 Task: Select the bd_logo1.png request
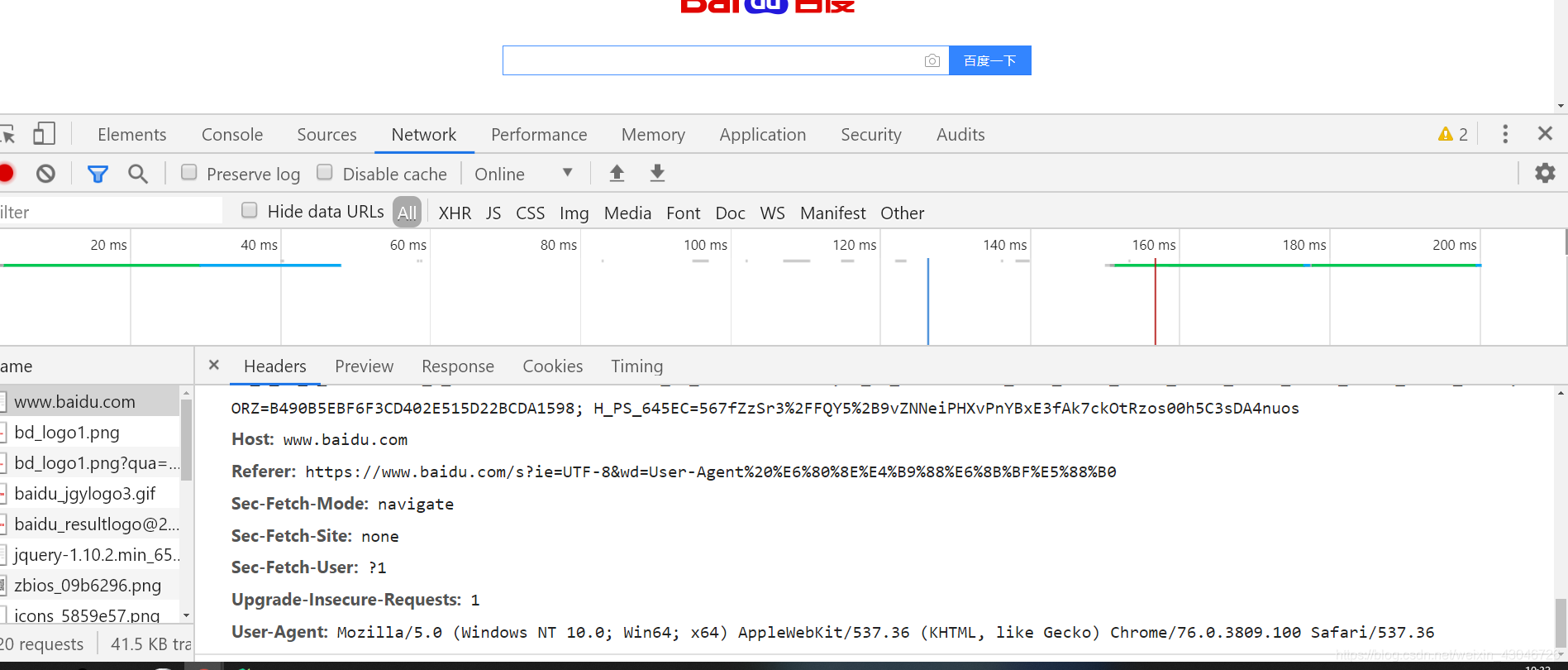[89, 432]
